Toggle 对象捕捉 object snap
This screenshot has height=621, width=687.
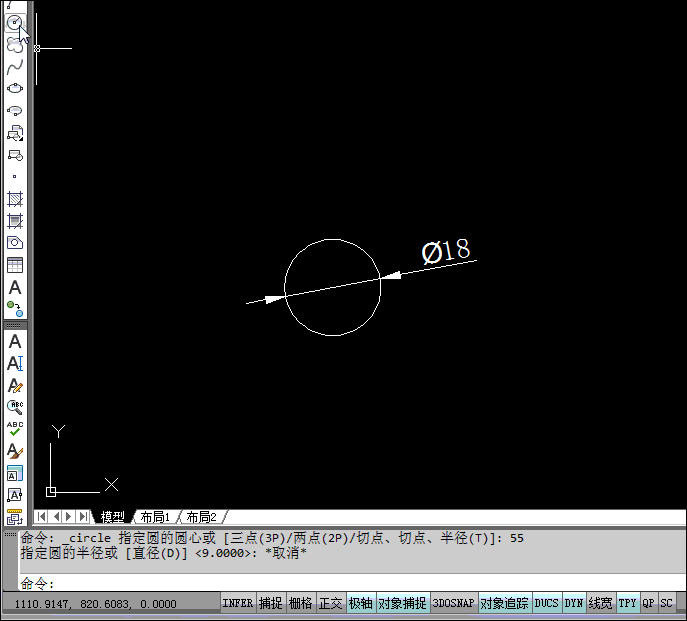point(402,603)
